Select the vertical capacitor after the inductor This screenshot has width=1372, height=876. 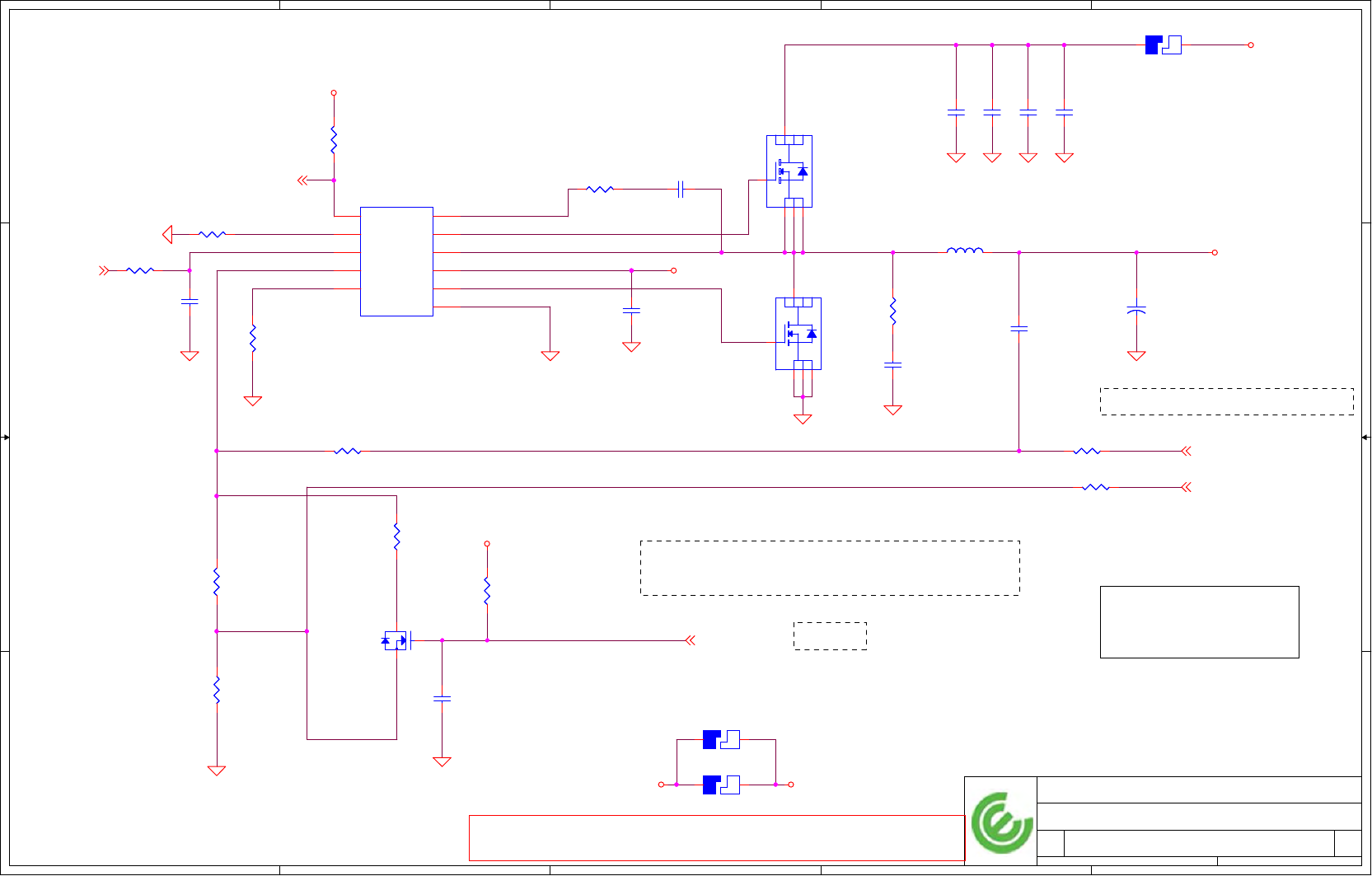1019,328
